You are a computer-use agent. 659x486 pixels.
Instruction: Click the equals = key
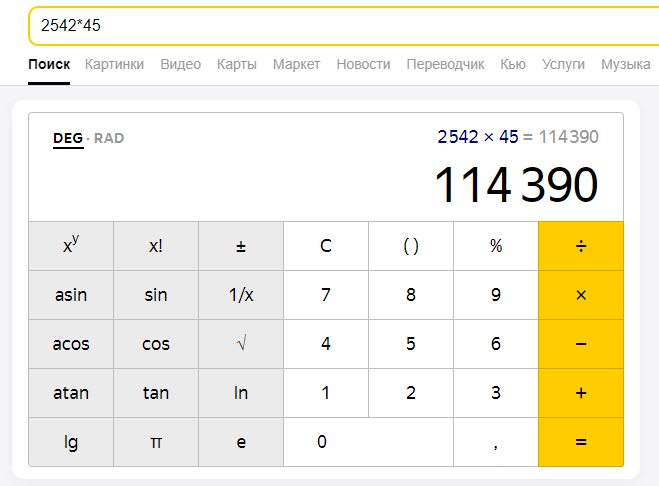581,442
